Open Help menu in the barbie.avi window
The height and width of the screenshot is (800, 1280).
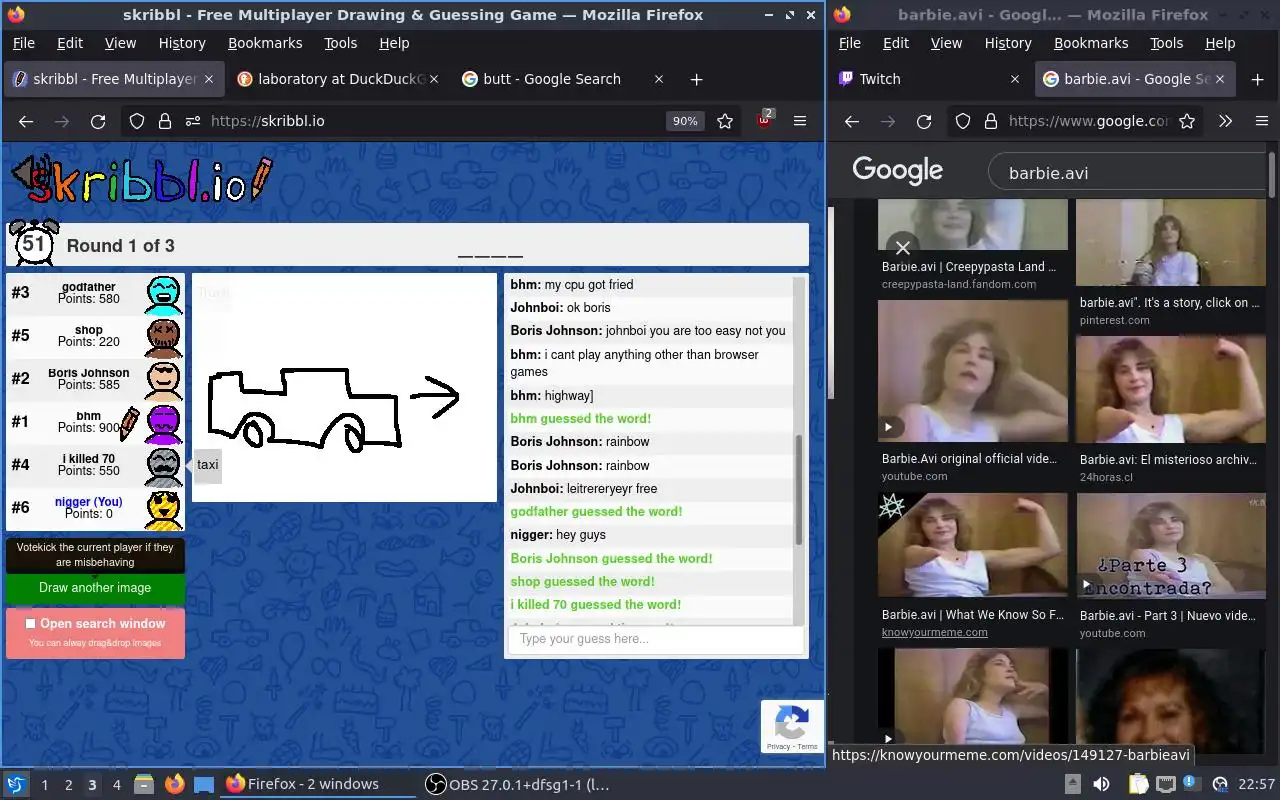1220,43
